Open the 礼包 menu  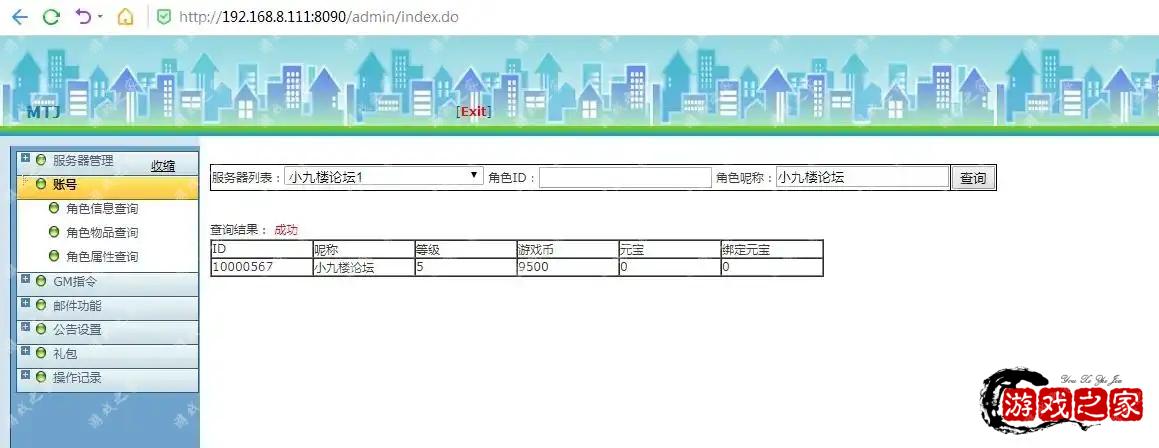tap(65, 353)
